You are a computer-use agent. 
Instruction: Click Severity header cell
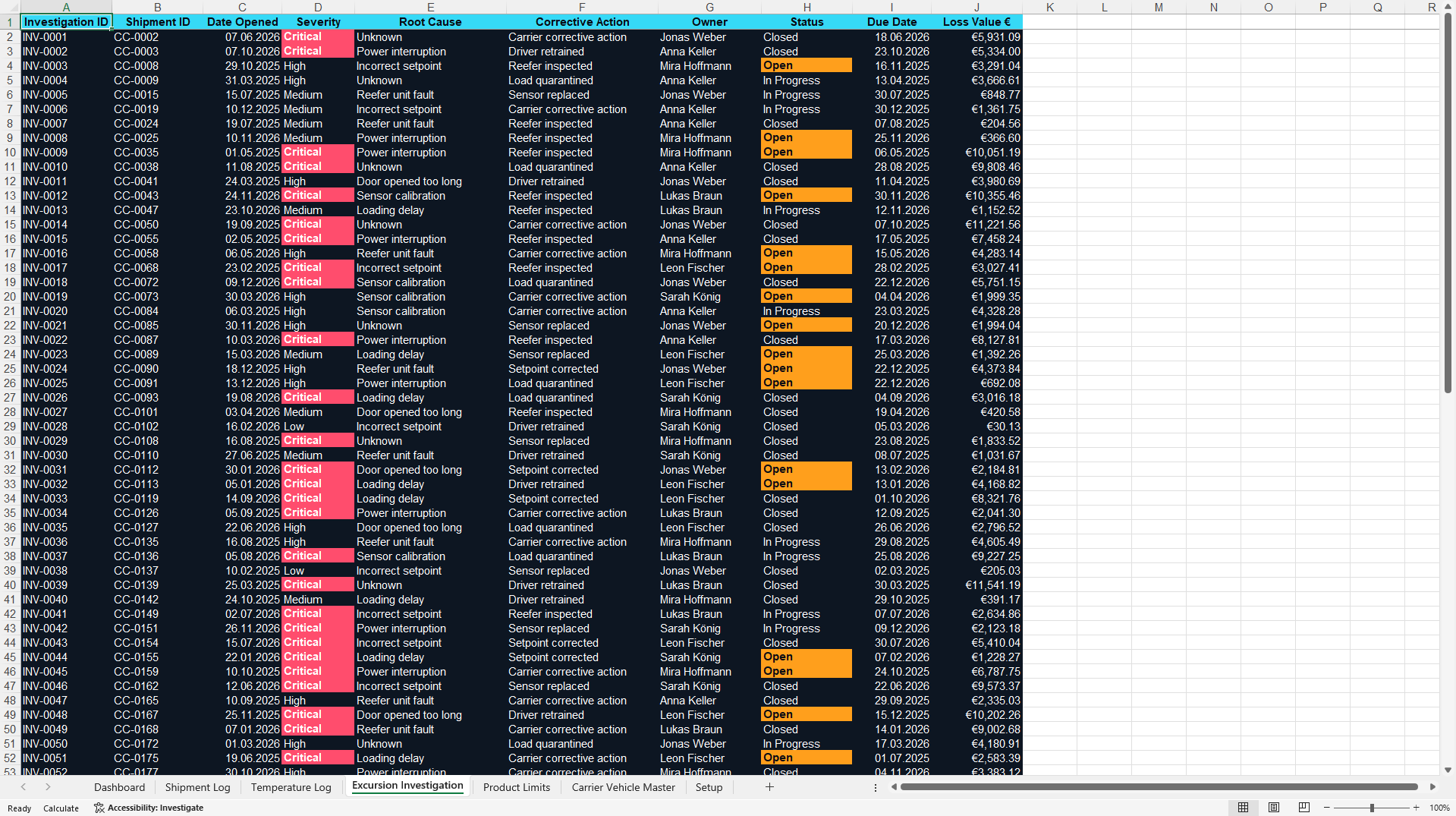click(318, 22)
